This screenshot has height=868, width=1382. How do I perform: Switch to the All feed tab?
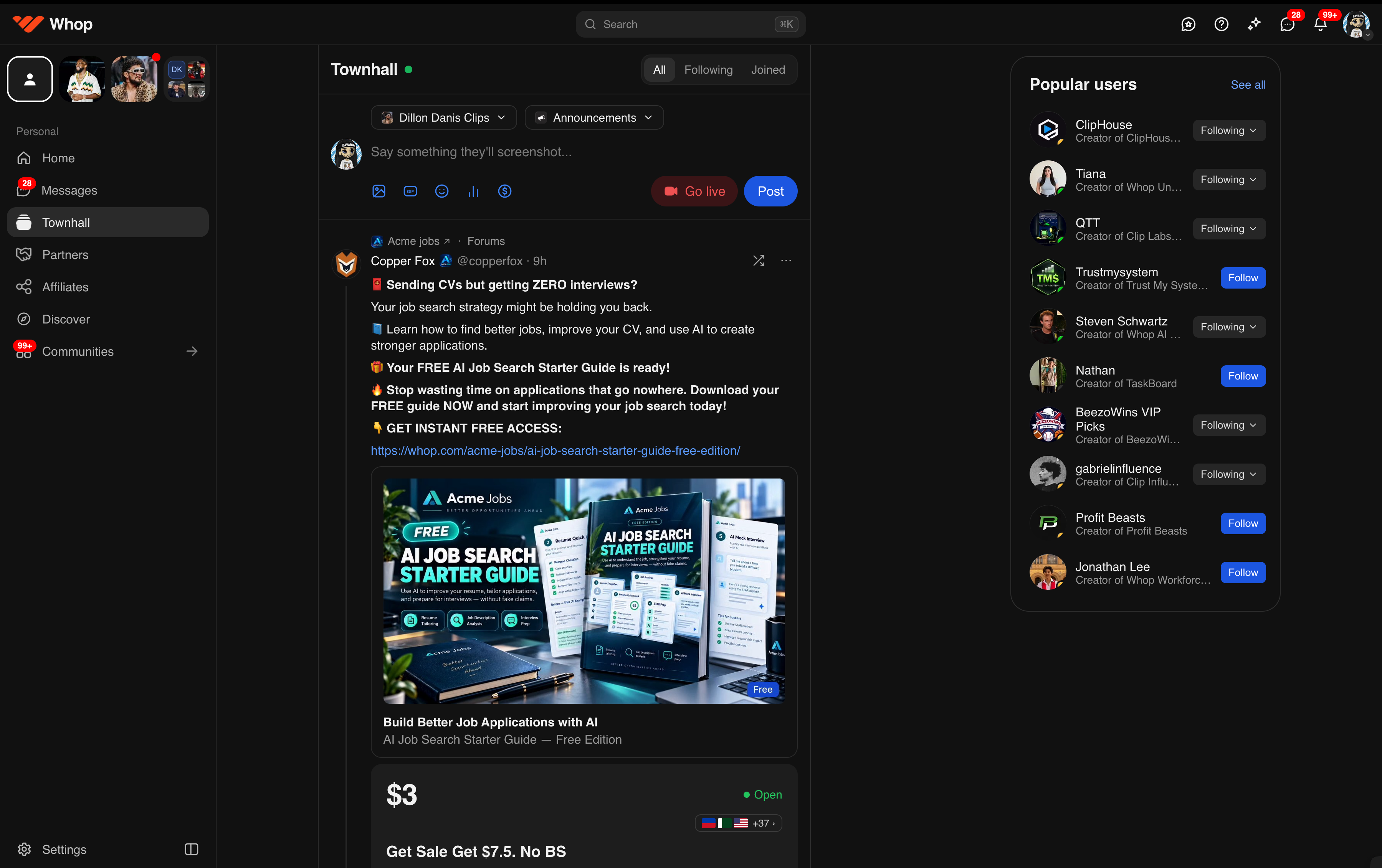pos(660,70)
